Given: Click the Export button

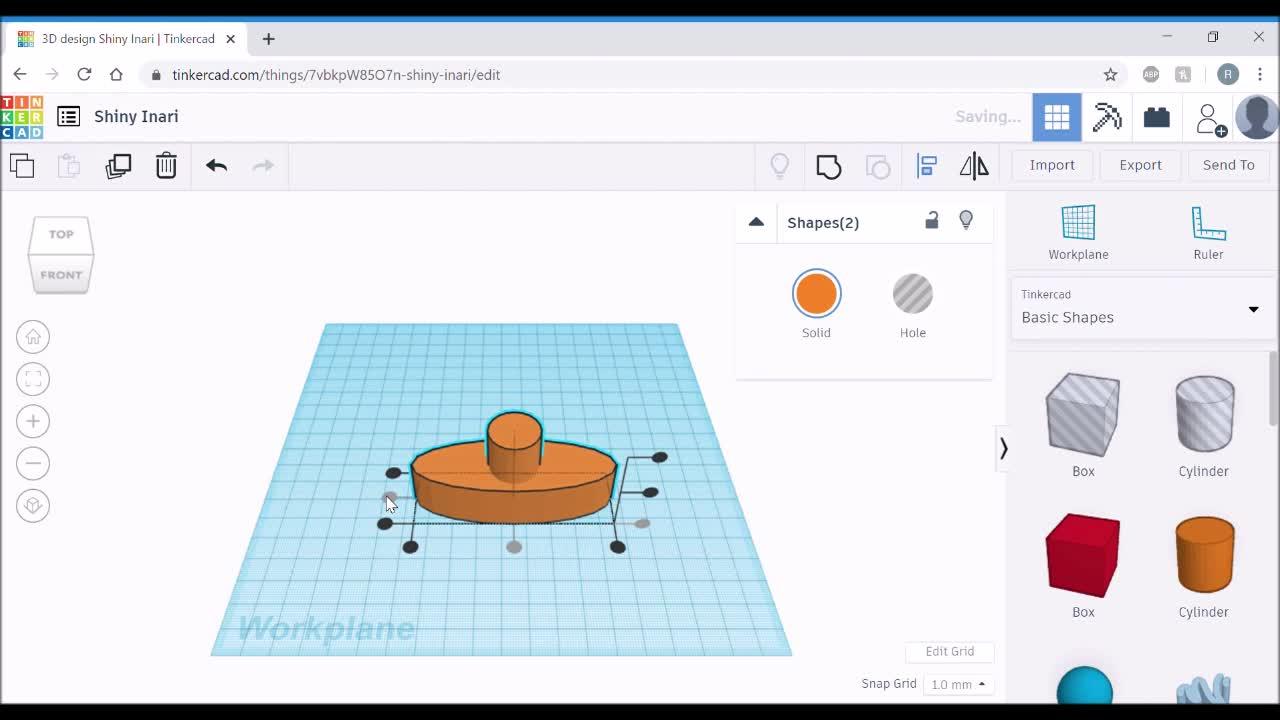Looking at the screenshot, I should coord(1140,165).
